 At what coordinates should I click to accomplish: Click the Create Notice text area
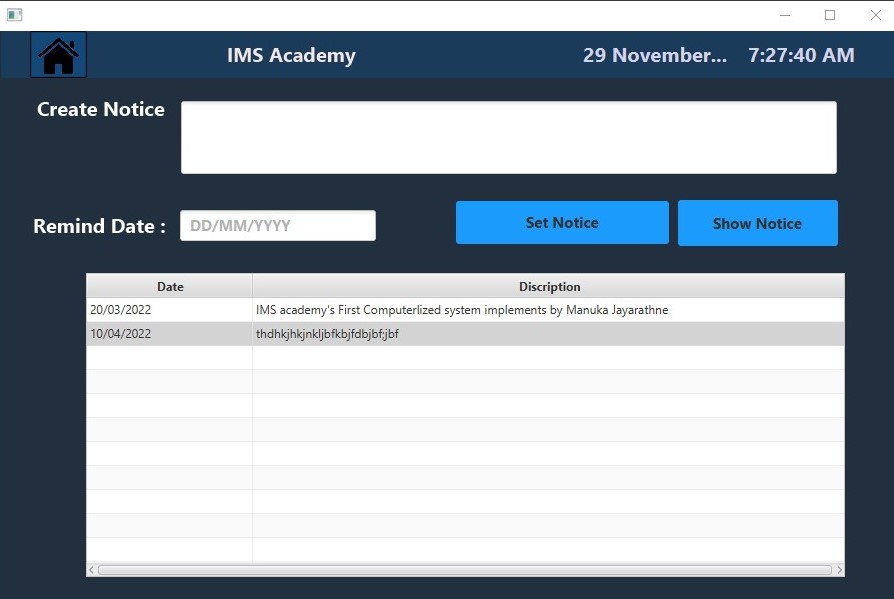pos(508,136)
